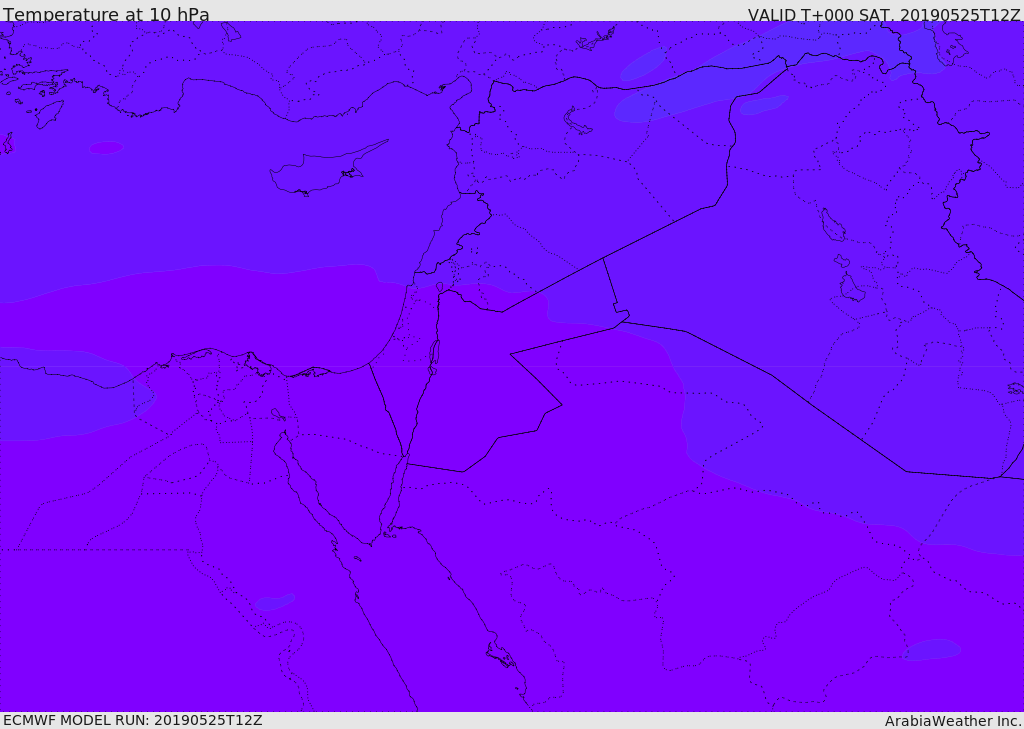Click the 'ArabiaWeather Inc' credit text
This screenshot has height=729, width=1024.
(x=953, y=721)
